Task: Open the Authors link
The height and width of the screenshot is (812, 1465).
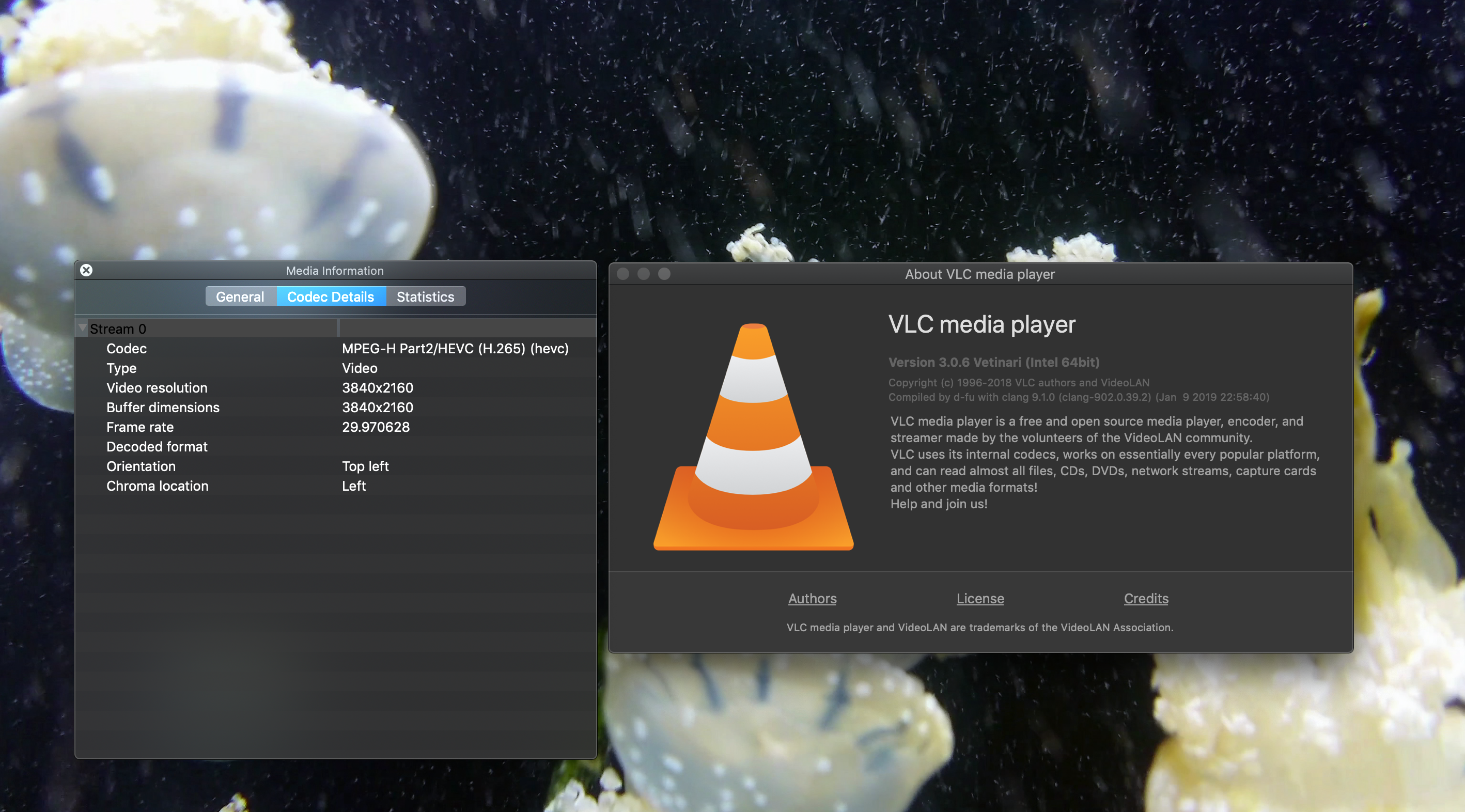Action: coord(812,598)
